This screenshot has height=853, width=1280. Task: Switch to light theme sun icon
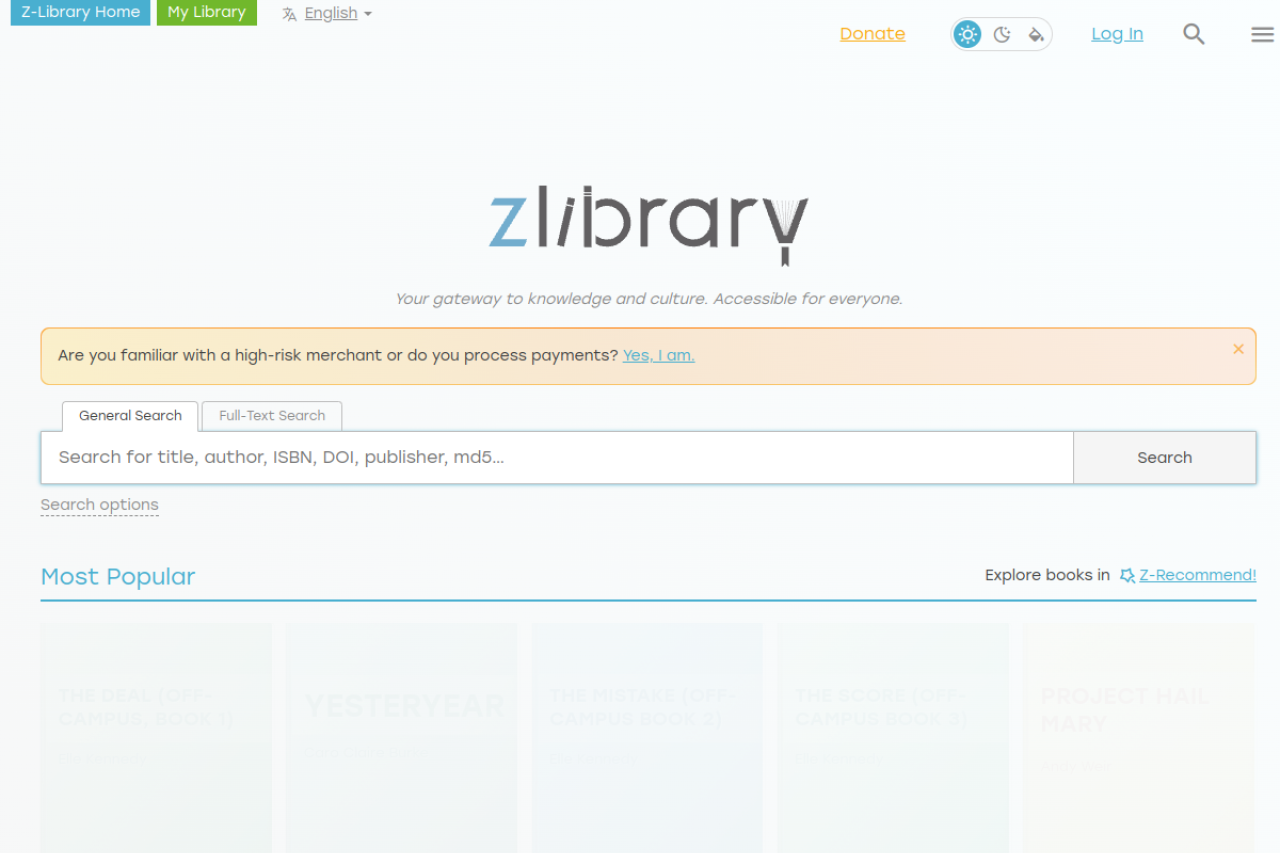pos(967,34)
